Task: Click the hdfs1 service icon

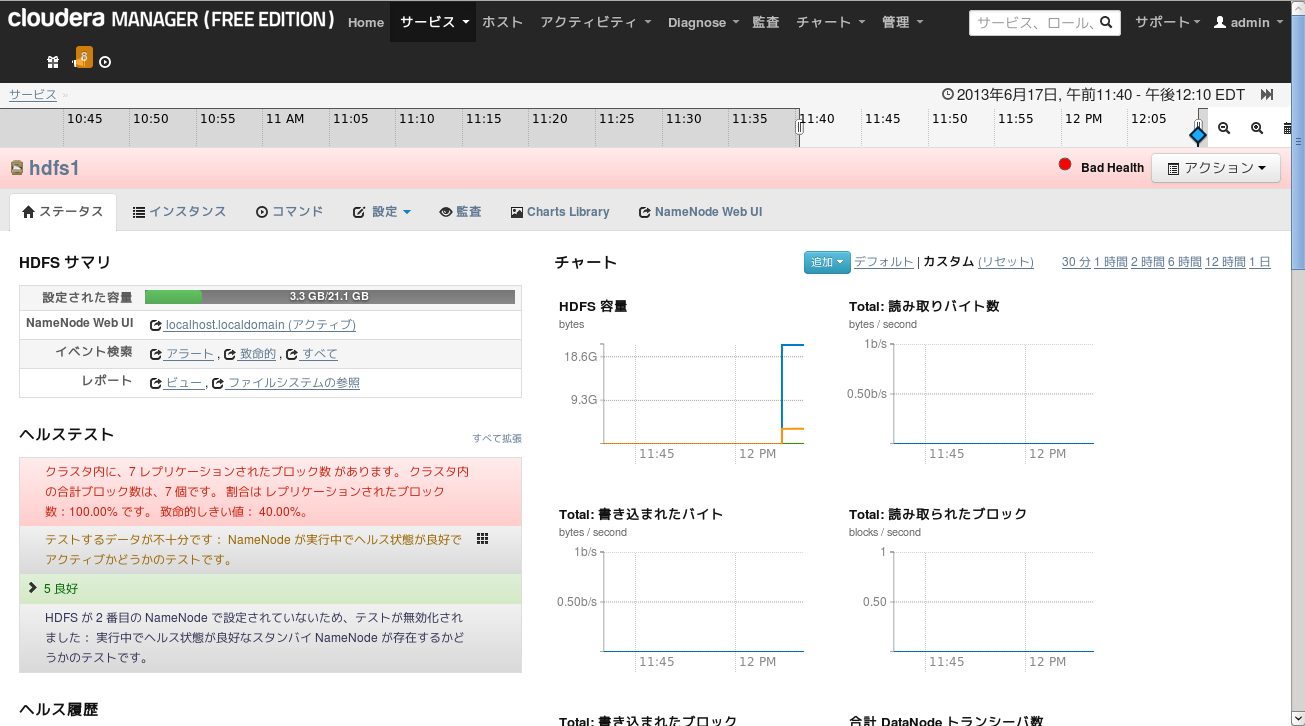Action: 17,167
